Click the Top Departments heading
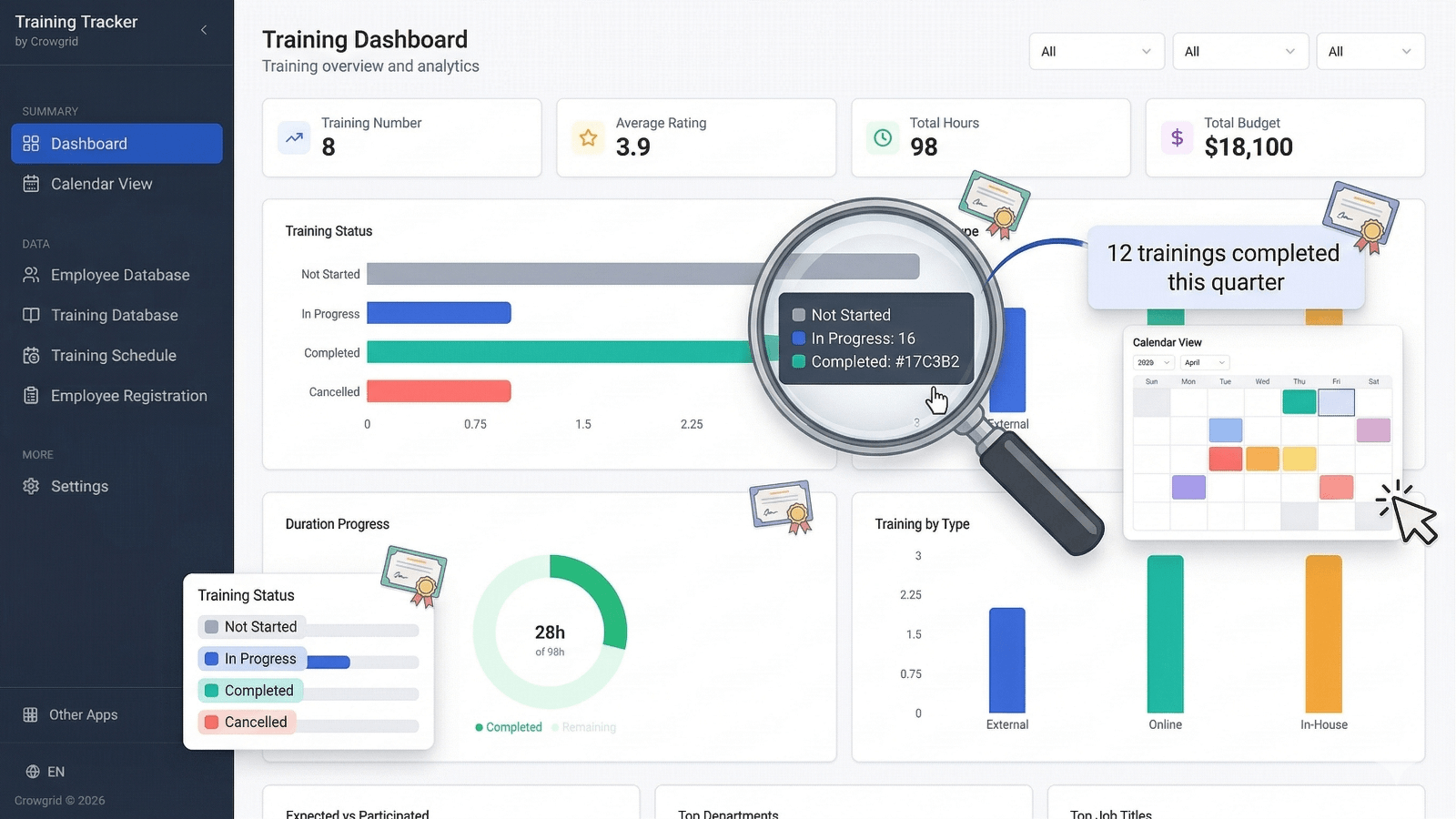This screenshot has height=819, width=1456. (728, 814)
